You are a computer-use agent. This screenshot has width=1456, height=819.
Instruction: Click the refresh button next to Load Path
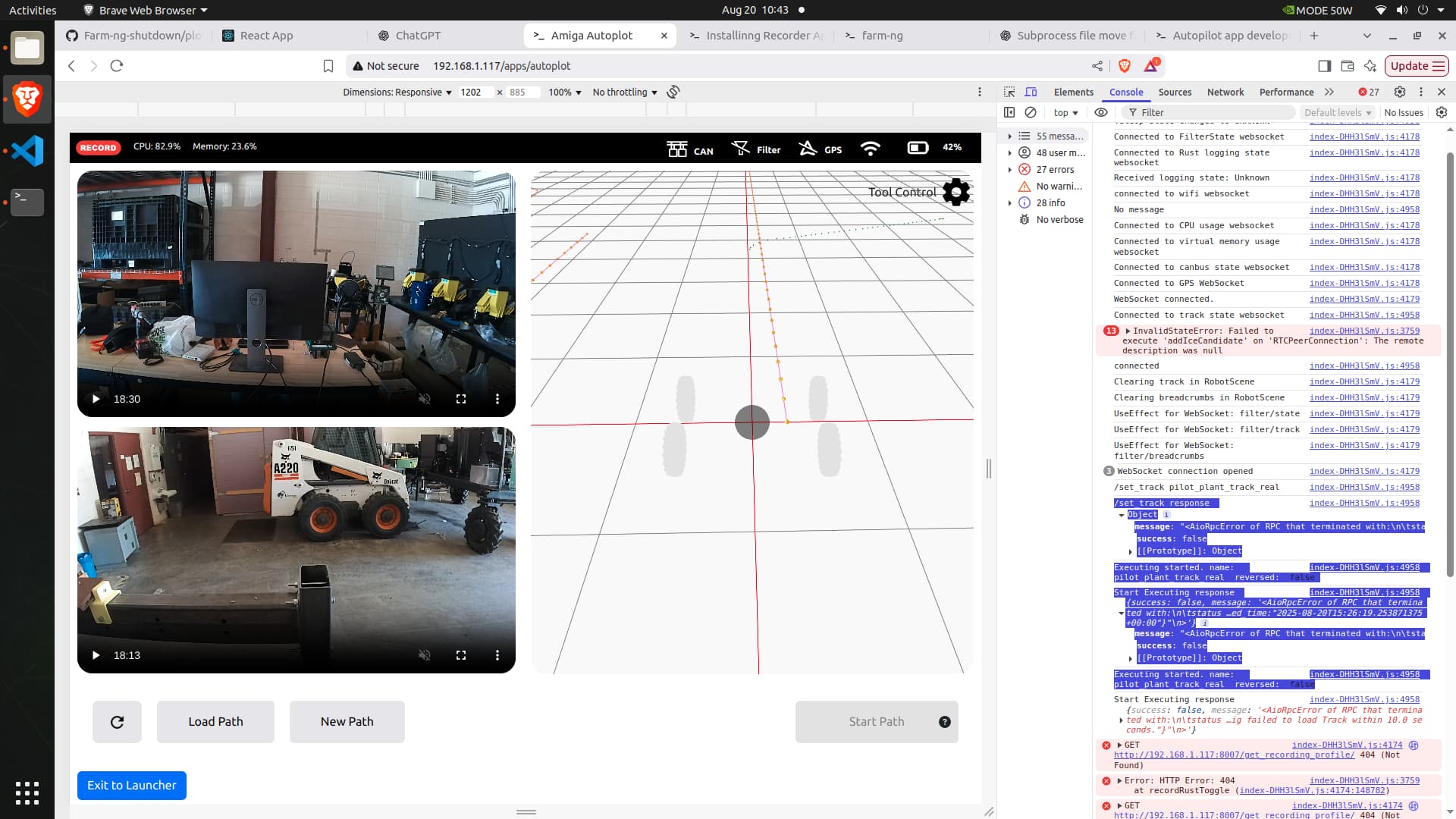click(x=117, y=721)
